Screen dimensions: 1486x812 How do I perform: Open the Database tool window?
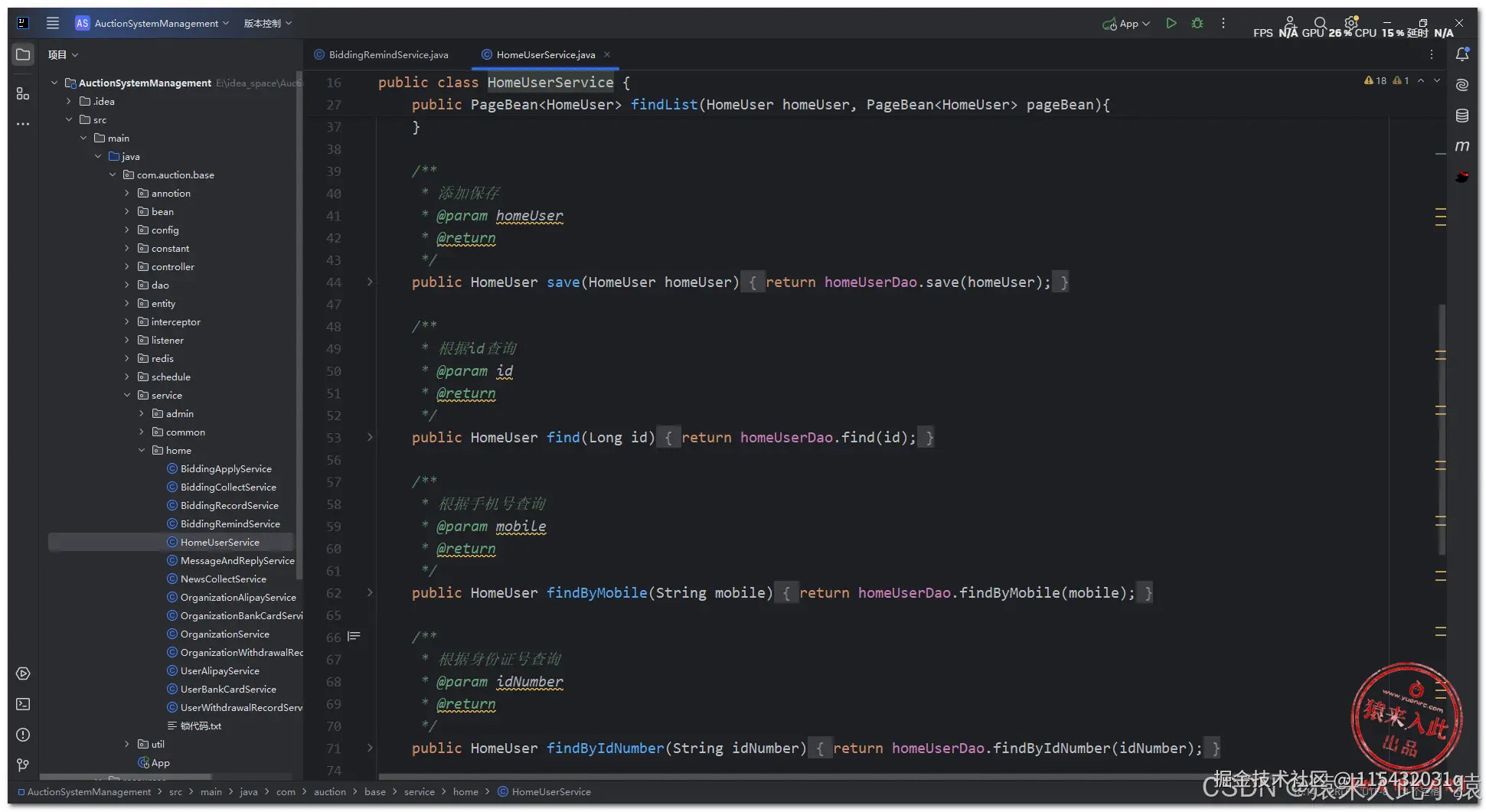click(x=1462, y=116)
